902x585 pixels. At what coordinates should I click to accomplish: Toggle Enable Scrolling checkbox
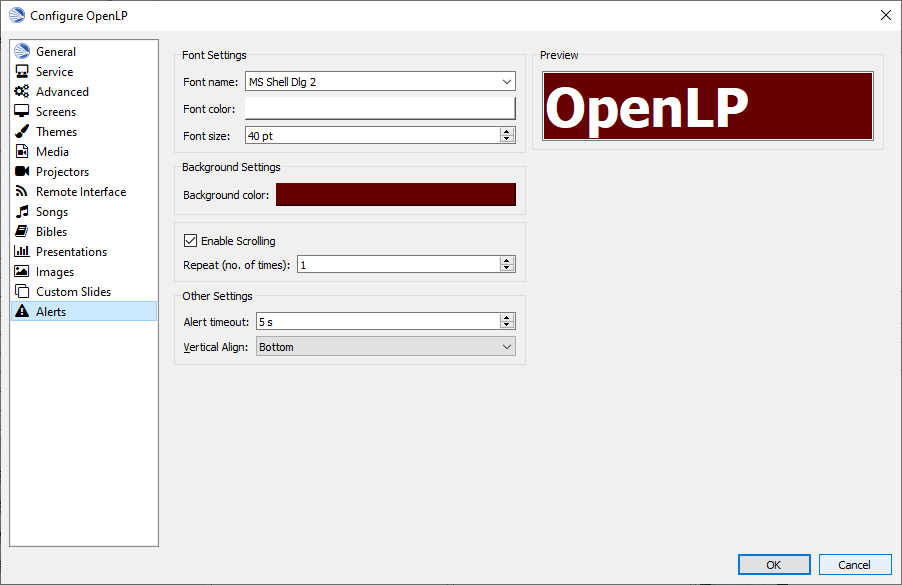click(x=190, y=240)
